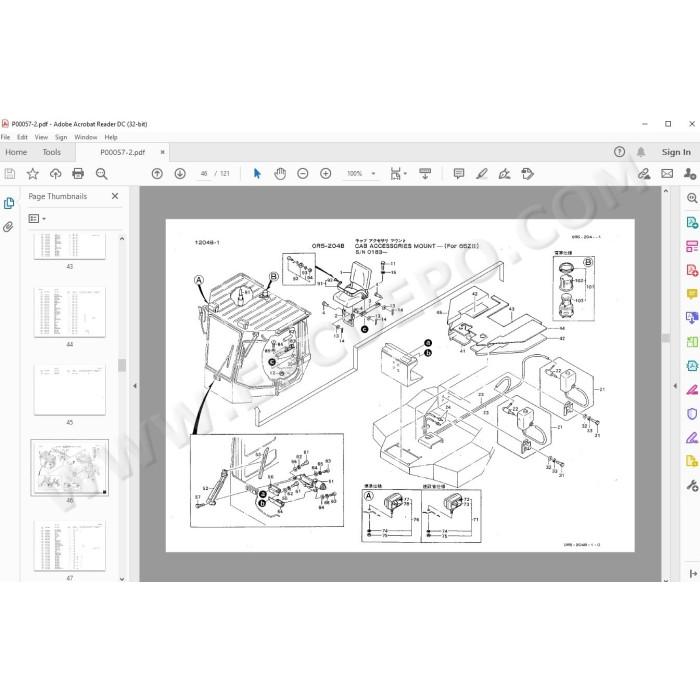Click the Share link pen icon
Viewport: 700px width, 700px height.
644,174
